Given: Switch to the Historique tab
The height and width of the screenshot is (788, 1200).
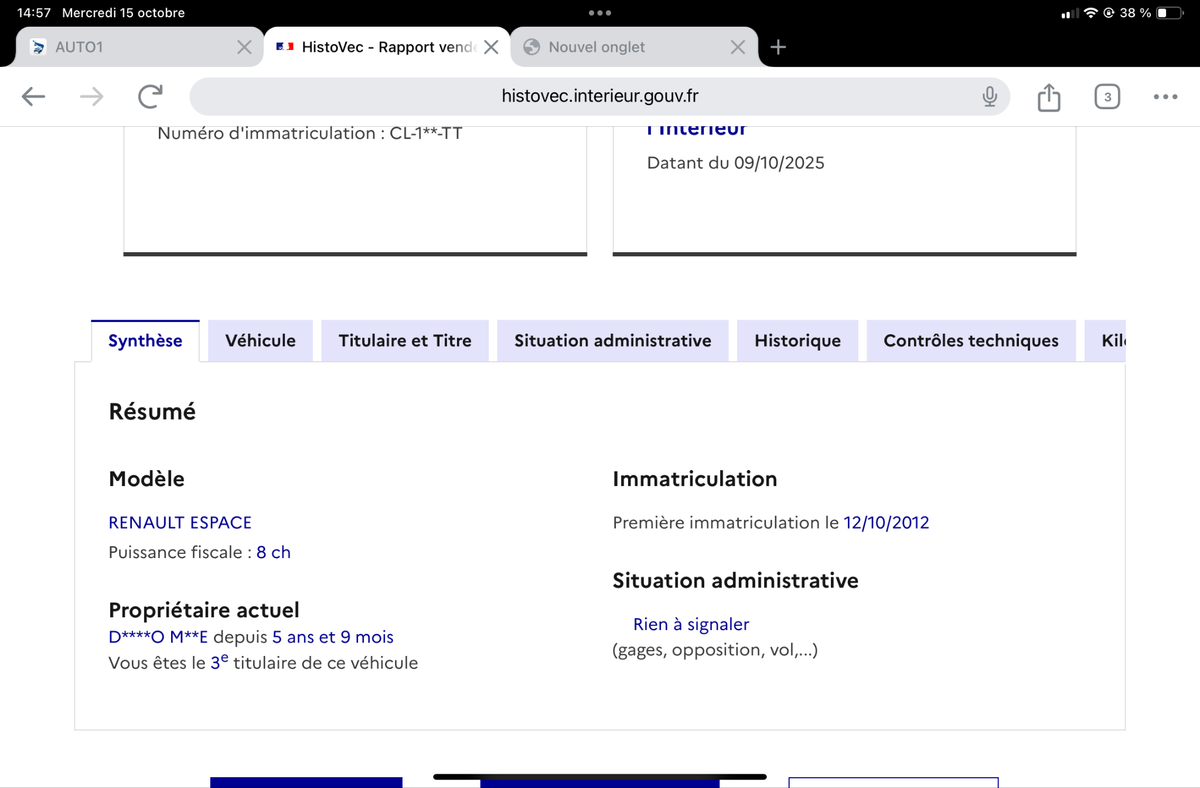Looking at the screenshot, I should coord(797,341).
